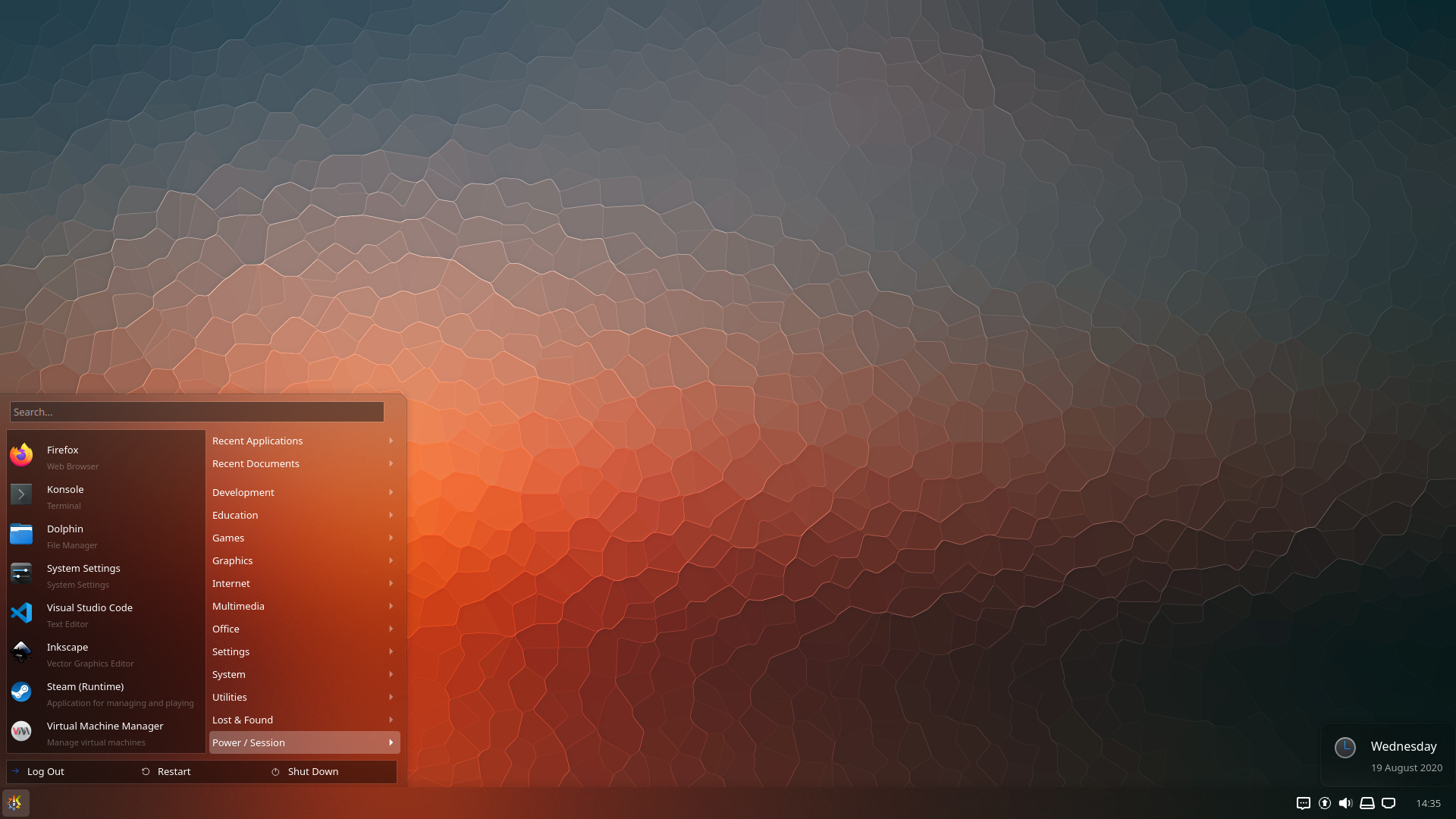Launch Visual Studio Code icon
The height and width of the screenshot is (819, 1456).
point(21,613)
